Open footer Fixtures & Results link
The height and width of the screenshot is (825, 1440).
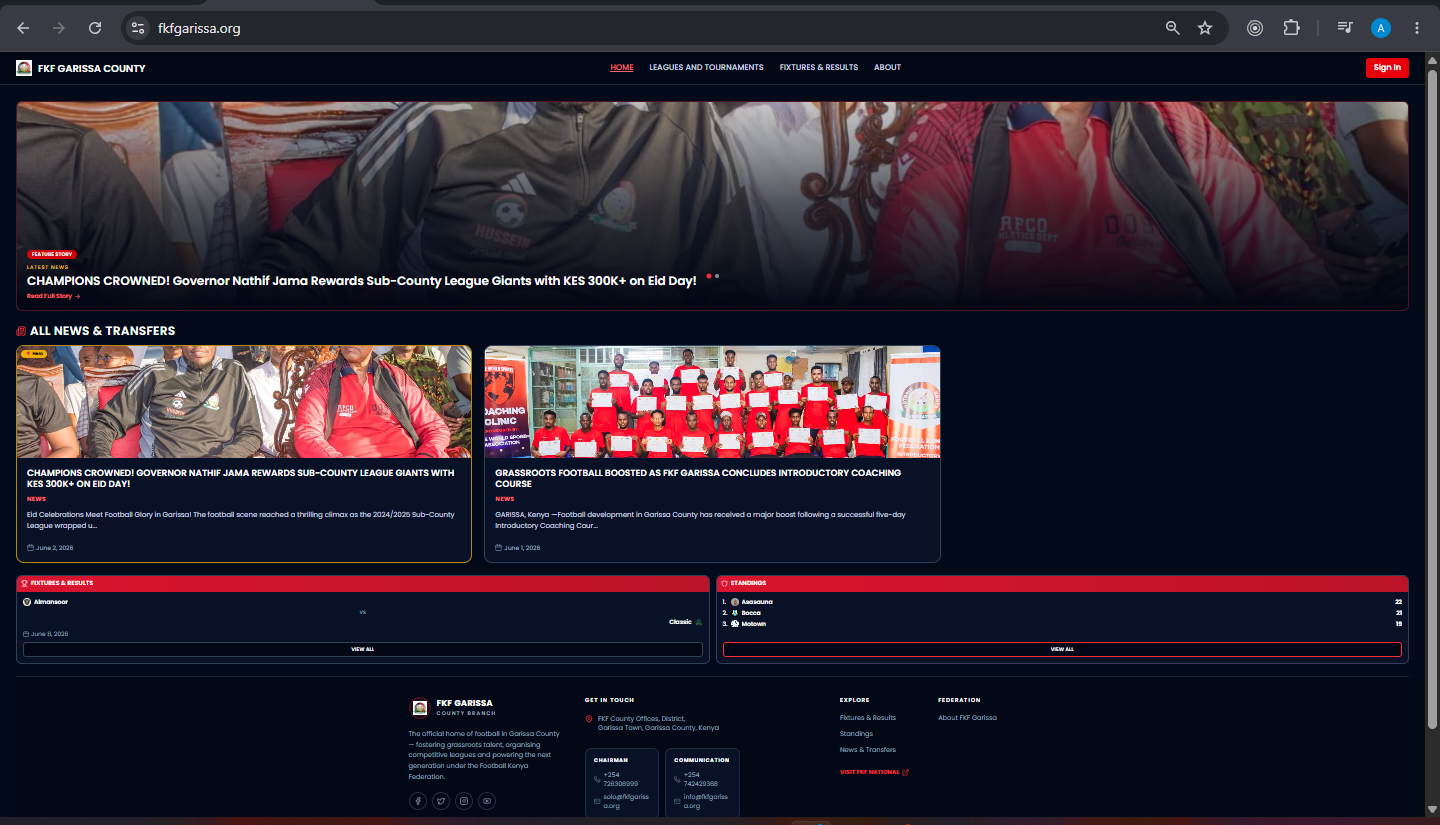point(868,718)
